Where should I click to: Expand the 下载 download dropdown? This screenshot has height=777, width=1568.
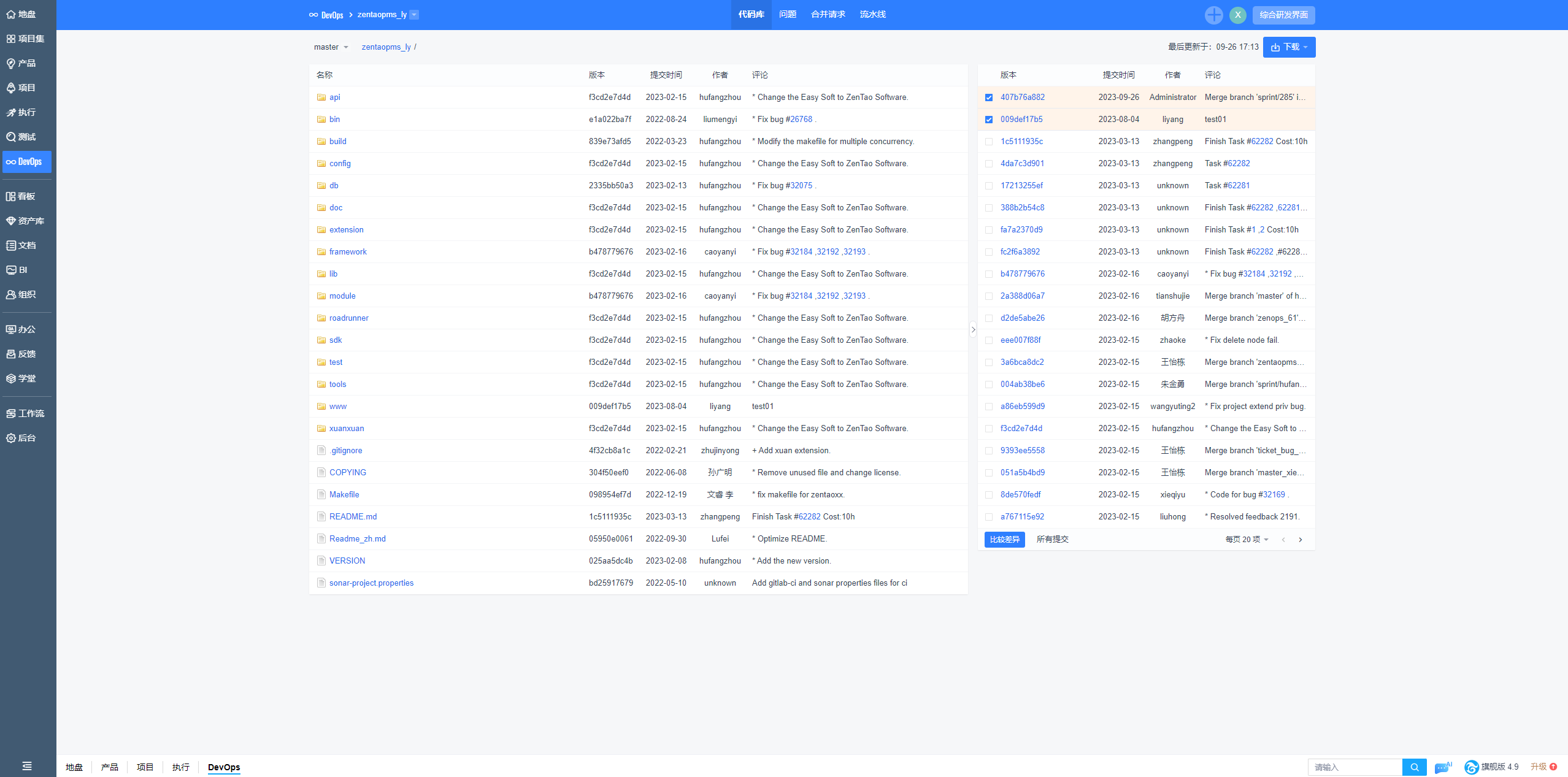coord(1289,47)
